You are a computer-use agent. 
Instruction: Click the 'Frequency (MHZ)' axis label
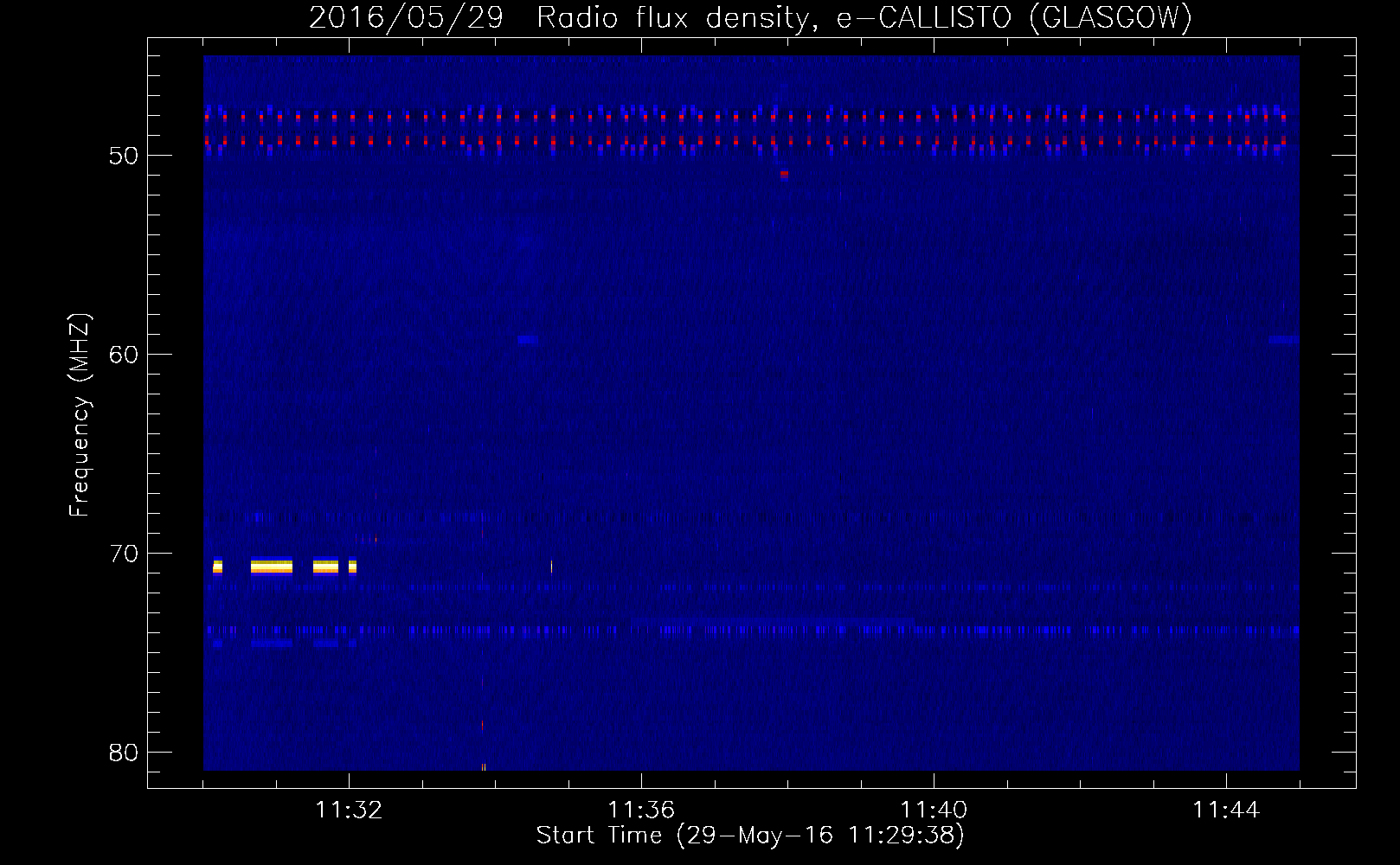click(x=80, y=415)
